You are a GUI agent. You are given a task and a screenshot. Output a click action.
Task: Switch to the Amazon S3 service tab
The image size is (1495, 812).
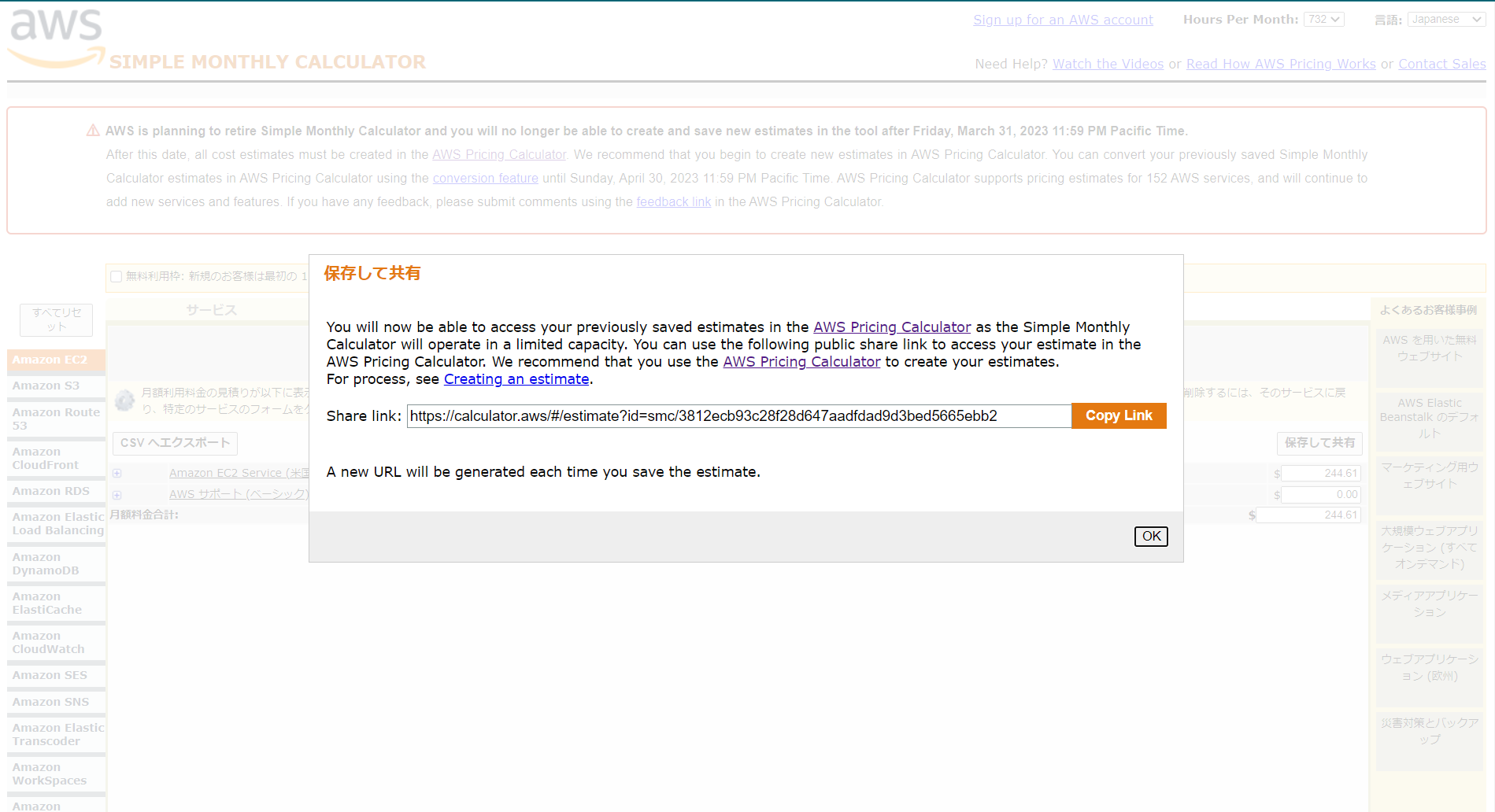click(45, 386)
